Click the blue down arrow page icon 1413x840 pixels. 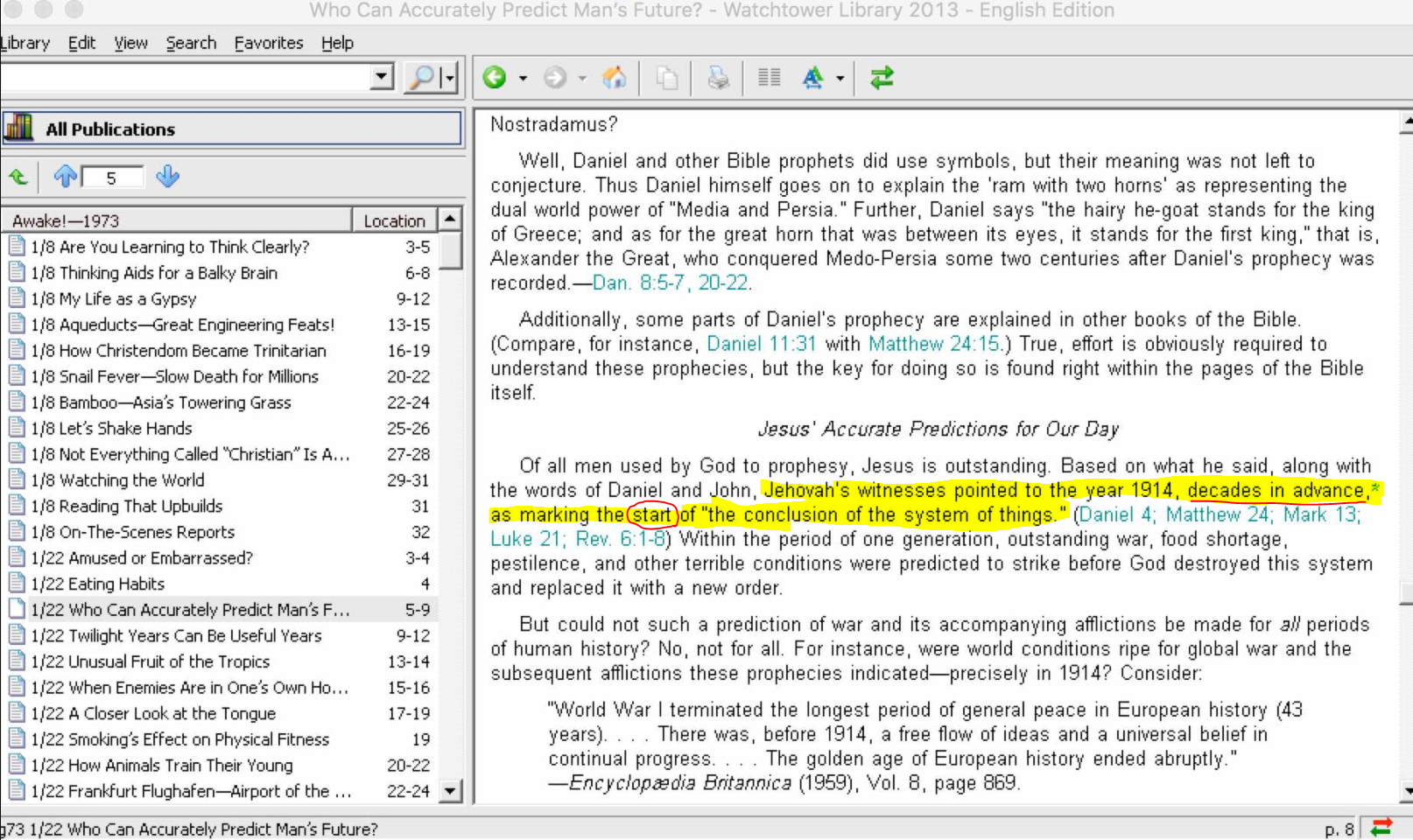[x=167, y=177]
